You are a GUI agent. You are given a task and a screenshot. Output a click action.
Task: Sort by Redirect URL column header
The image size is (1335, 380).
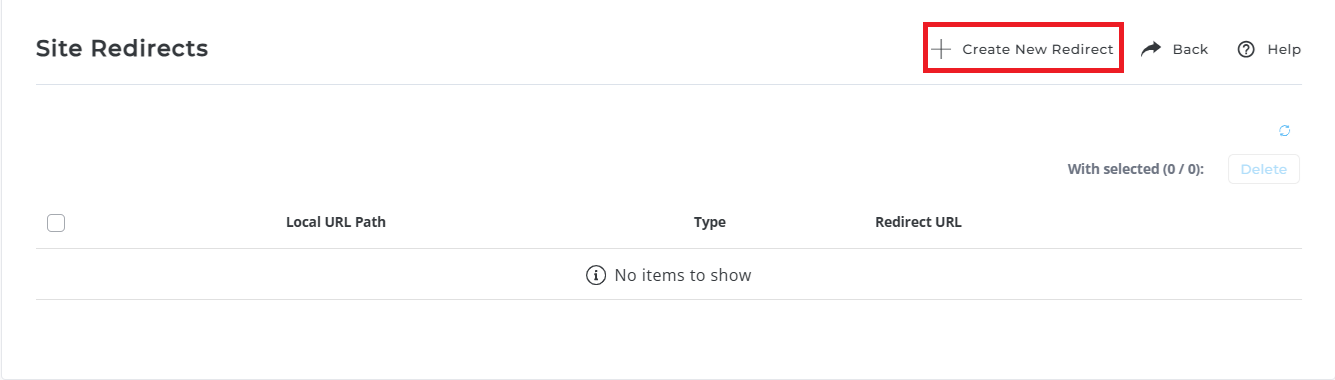(x=918, y=222)
